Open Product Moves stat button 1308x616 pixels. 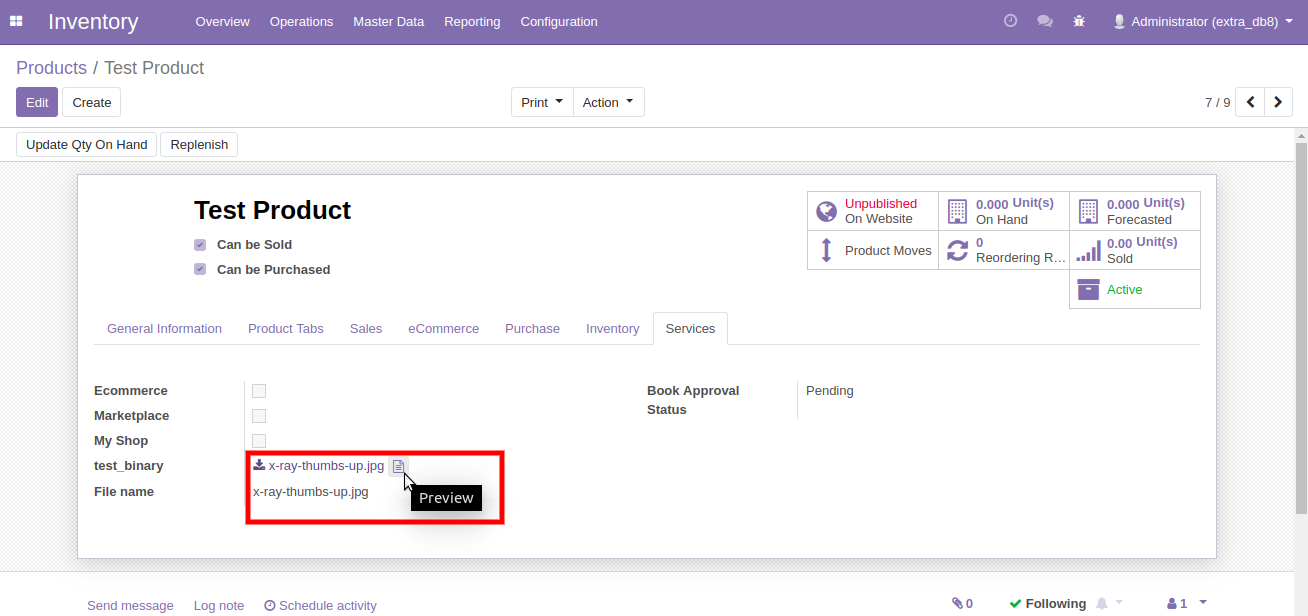coord(872,251)
